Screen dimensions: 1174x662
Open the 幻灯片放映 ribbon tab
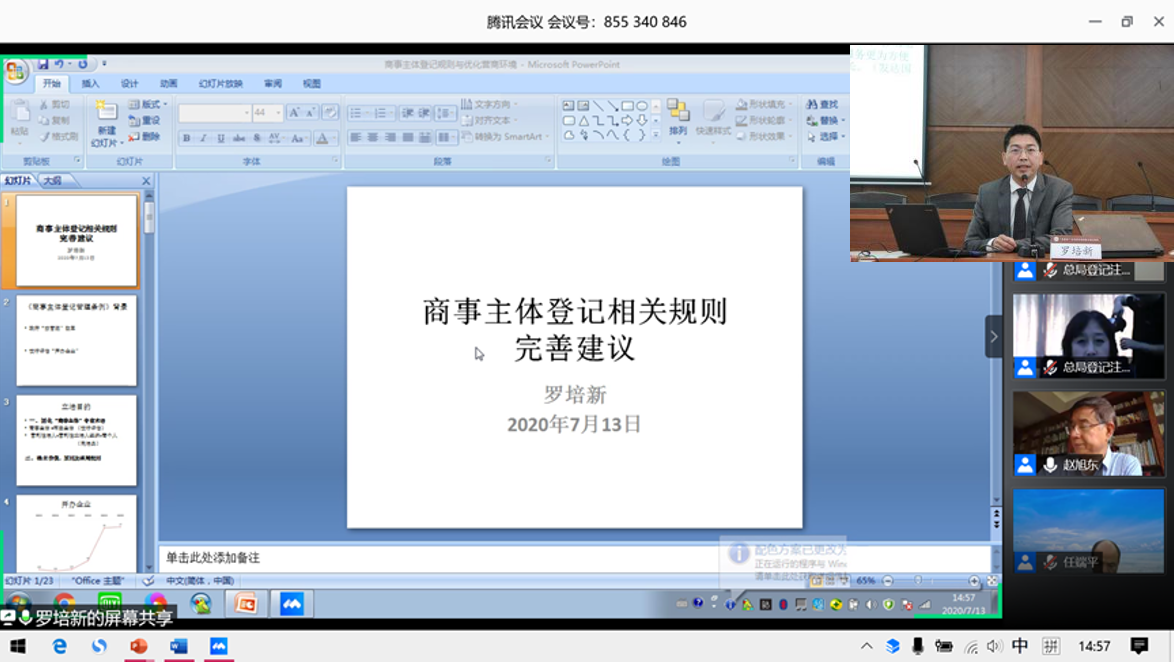pos(221,84)
